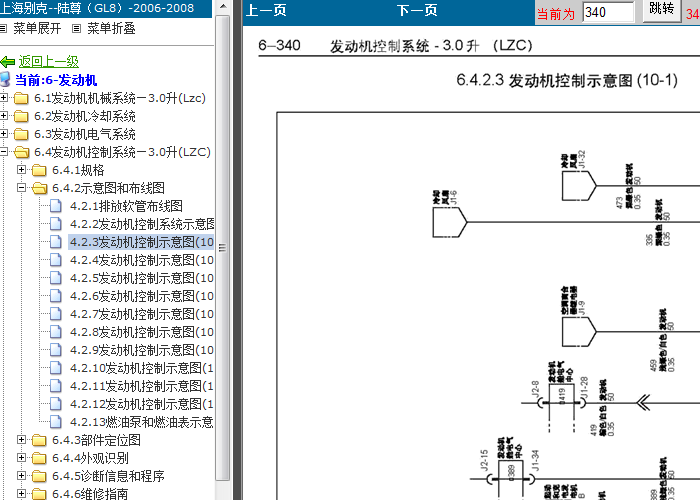Click document icon for 4.2.8发动机控制示意图
Screen dimensions: 700x500
point(55,332)
